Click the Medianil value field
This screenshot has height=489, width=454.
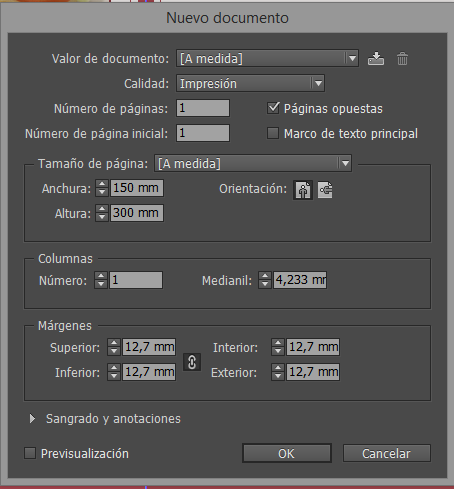pyautogui.click(x=300, y=280)
